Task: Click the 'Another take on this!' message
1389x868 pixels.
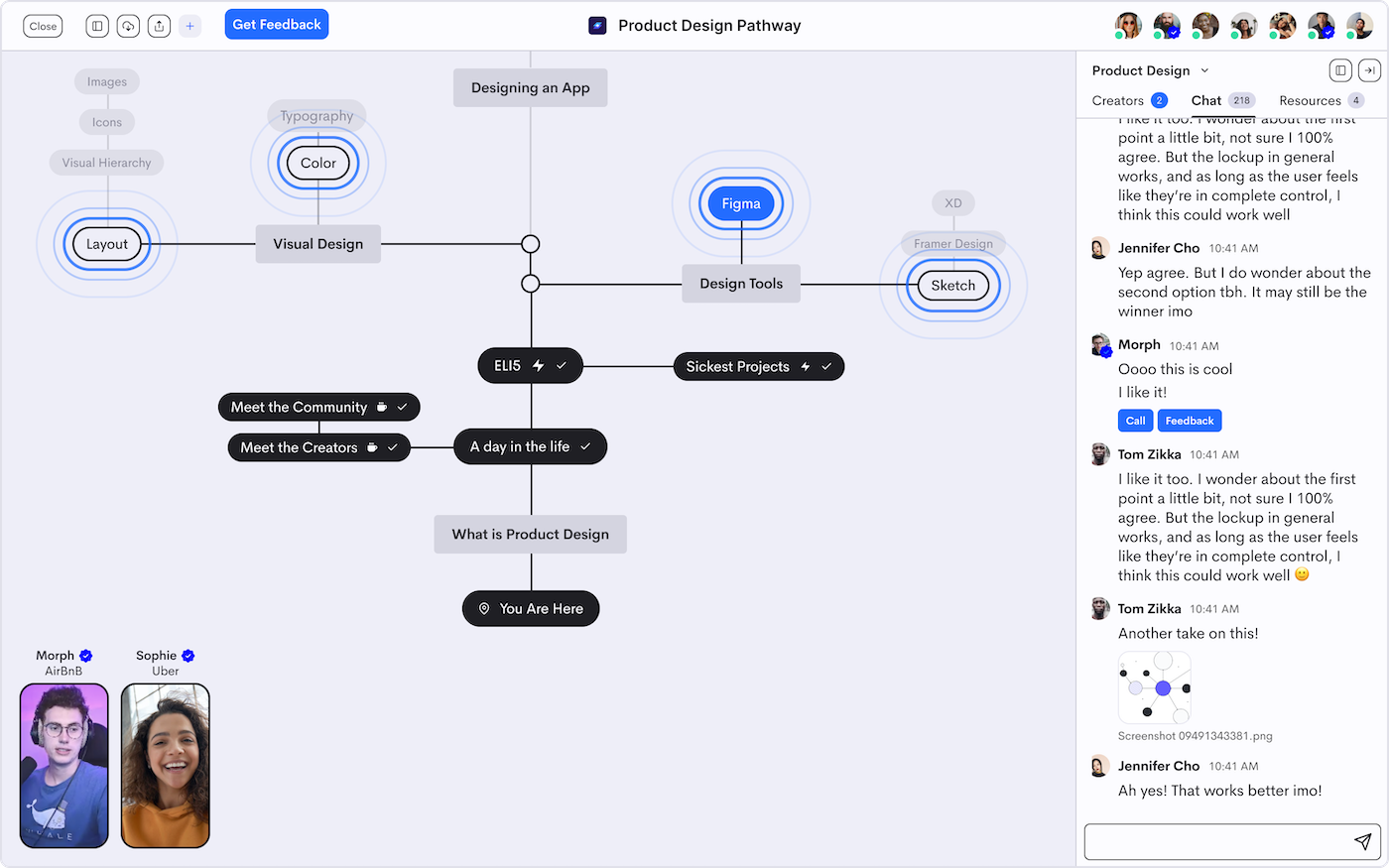Action: (x=1189, y=633)
